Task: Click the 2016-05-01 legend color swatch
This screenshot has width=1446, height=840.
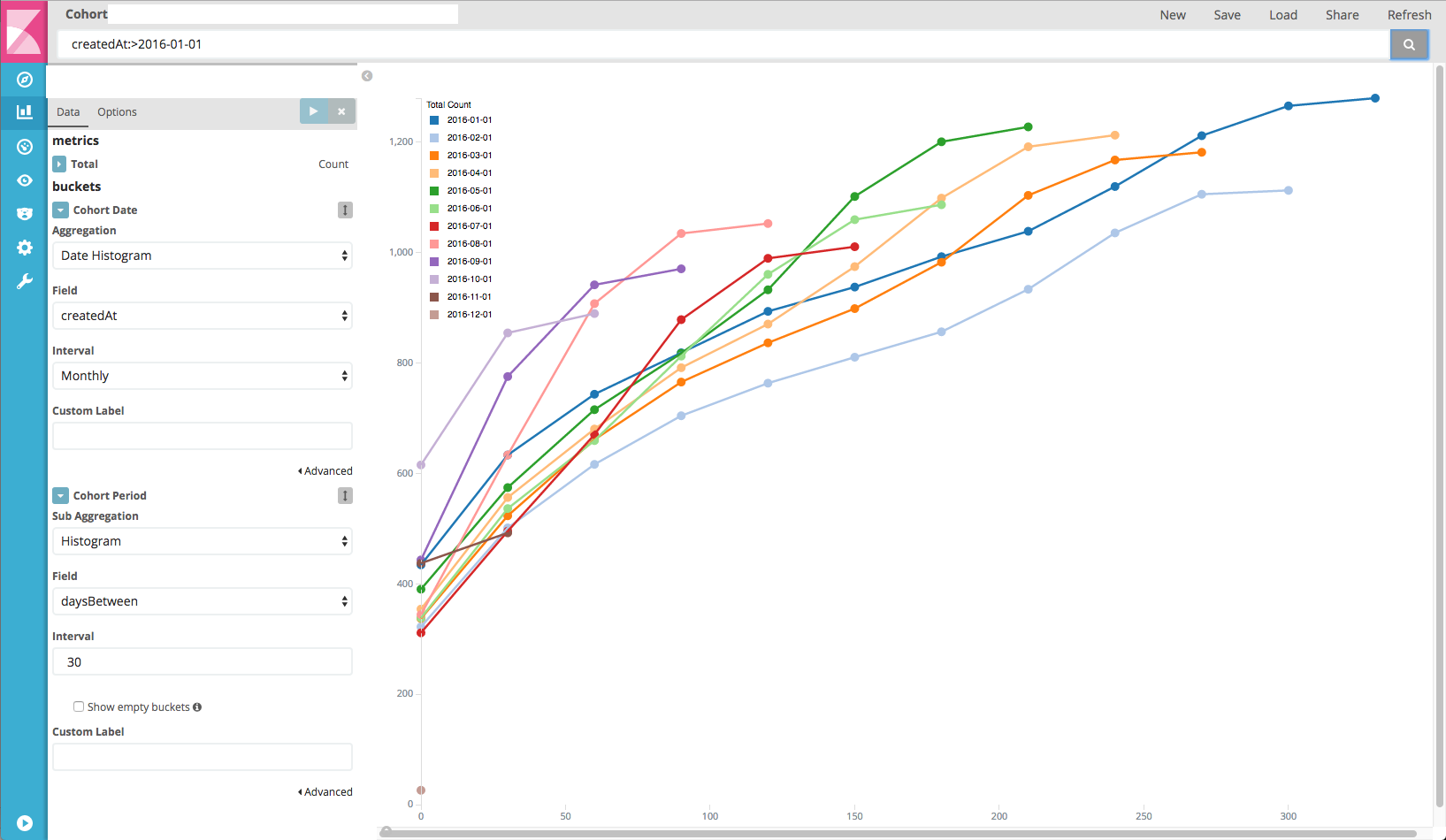Action: [x=434, y=191]
